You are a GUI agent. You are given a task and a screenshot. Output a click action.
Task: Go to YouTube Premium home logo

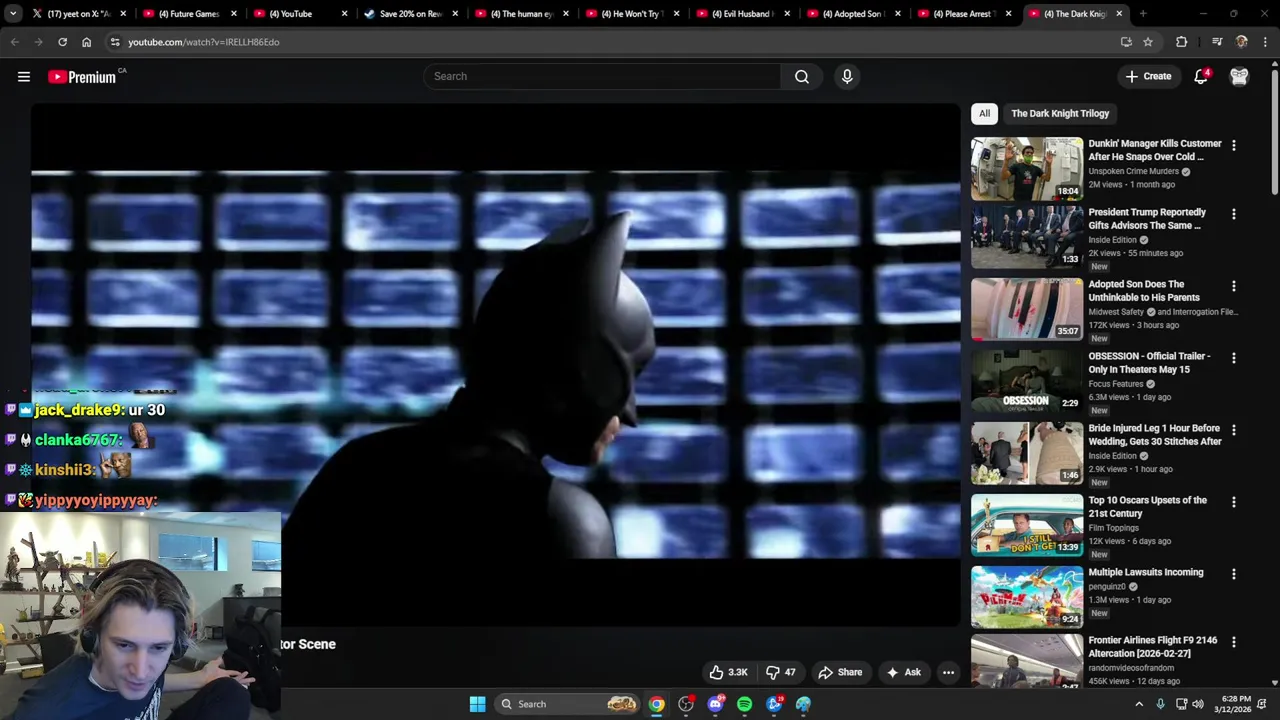pyautogui.click(x=84, y=76)
